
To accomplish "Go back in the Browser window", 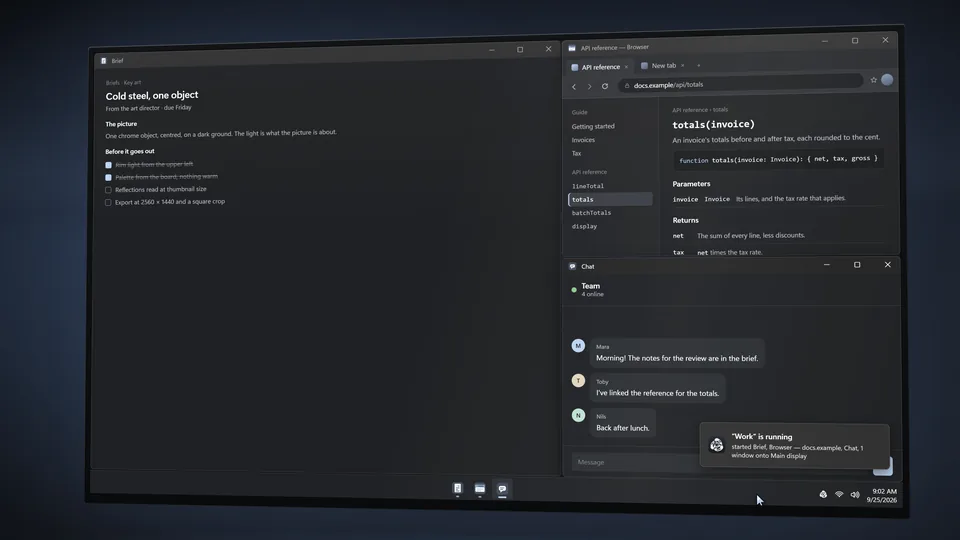I will click(574, 87).
